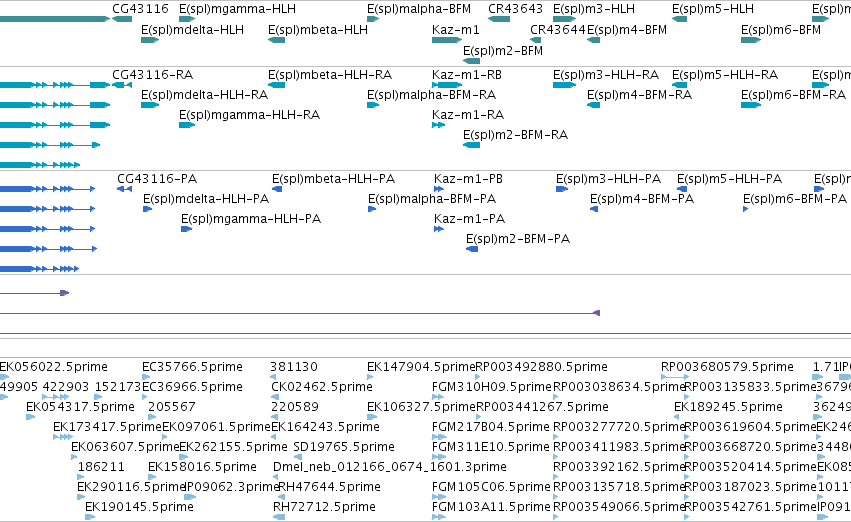The height and width of the screenshot is (522, 851).
Task: Click the E(spl)m6-BFM-PA protein label
Action: (795, 199)
